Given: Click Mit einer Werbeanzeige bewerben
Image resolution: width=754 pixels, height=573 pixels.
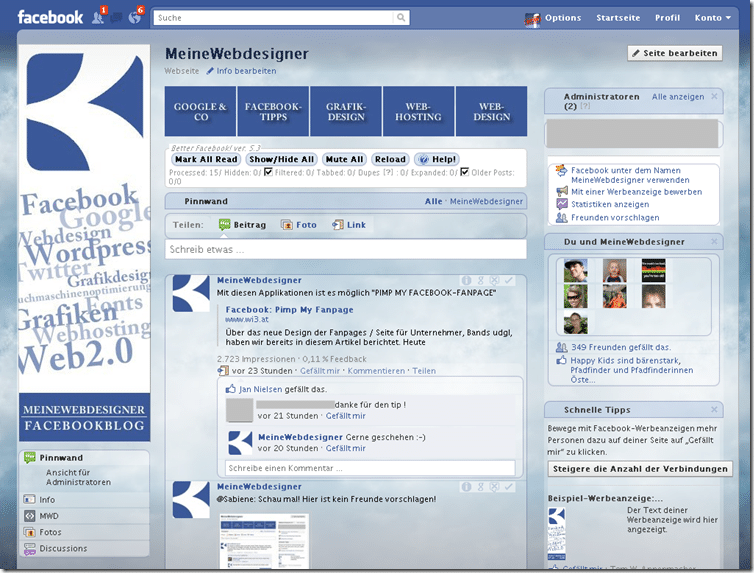Looking at the screenshot, I should pos(636,192).
